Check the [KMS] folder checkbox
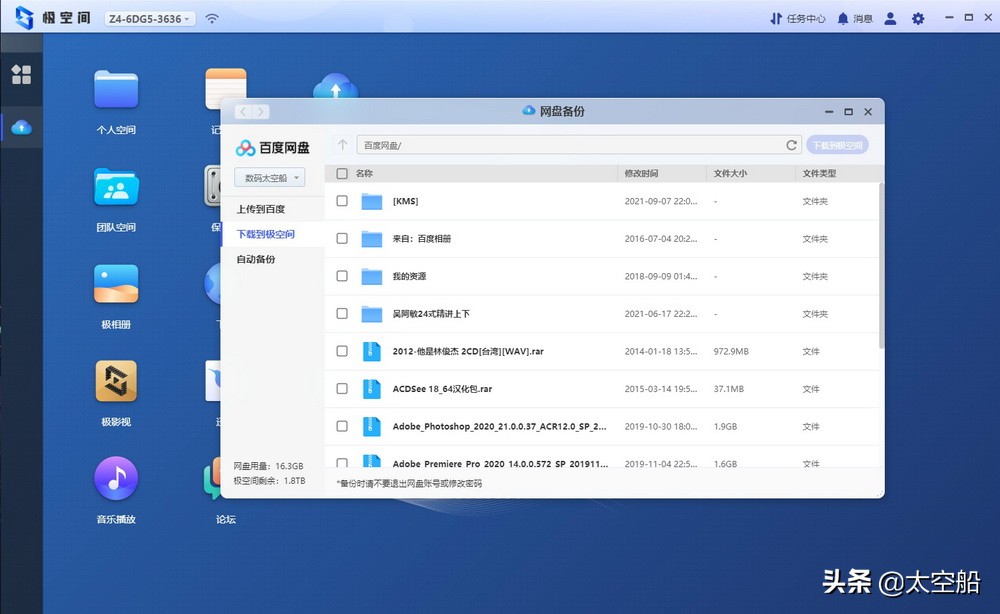1000x614 pixels. click(x=342, y=201)
